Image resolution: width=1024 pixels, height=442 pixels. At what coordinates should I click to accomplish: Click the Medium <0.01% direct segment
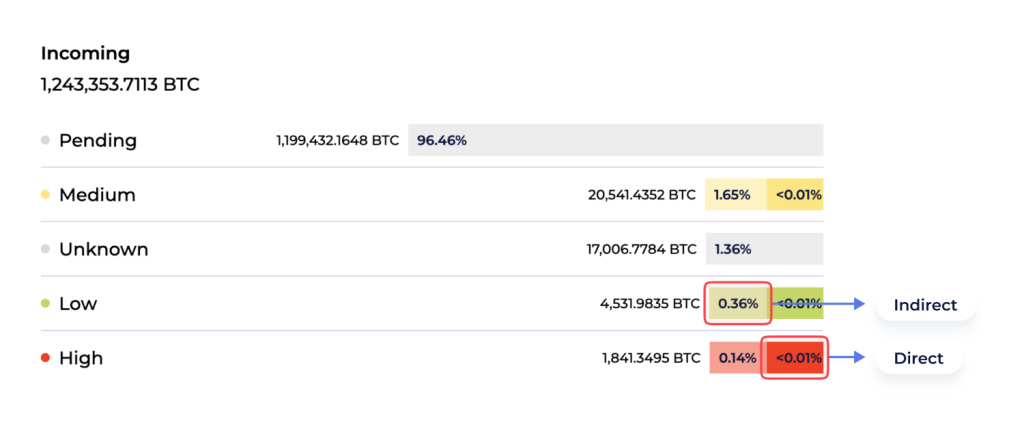tap(796, 195)
